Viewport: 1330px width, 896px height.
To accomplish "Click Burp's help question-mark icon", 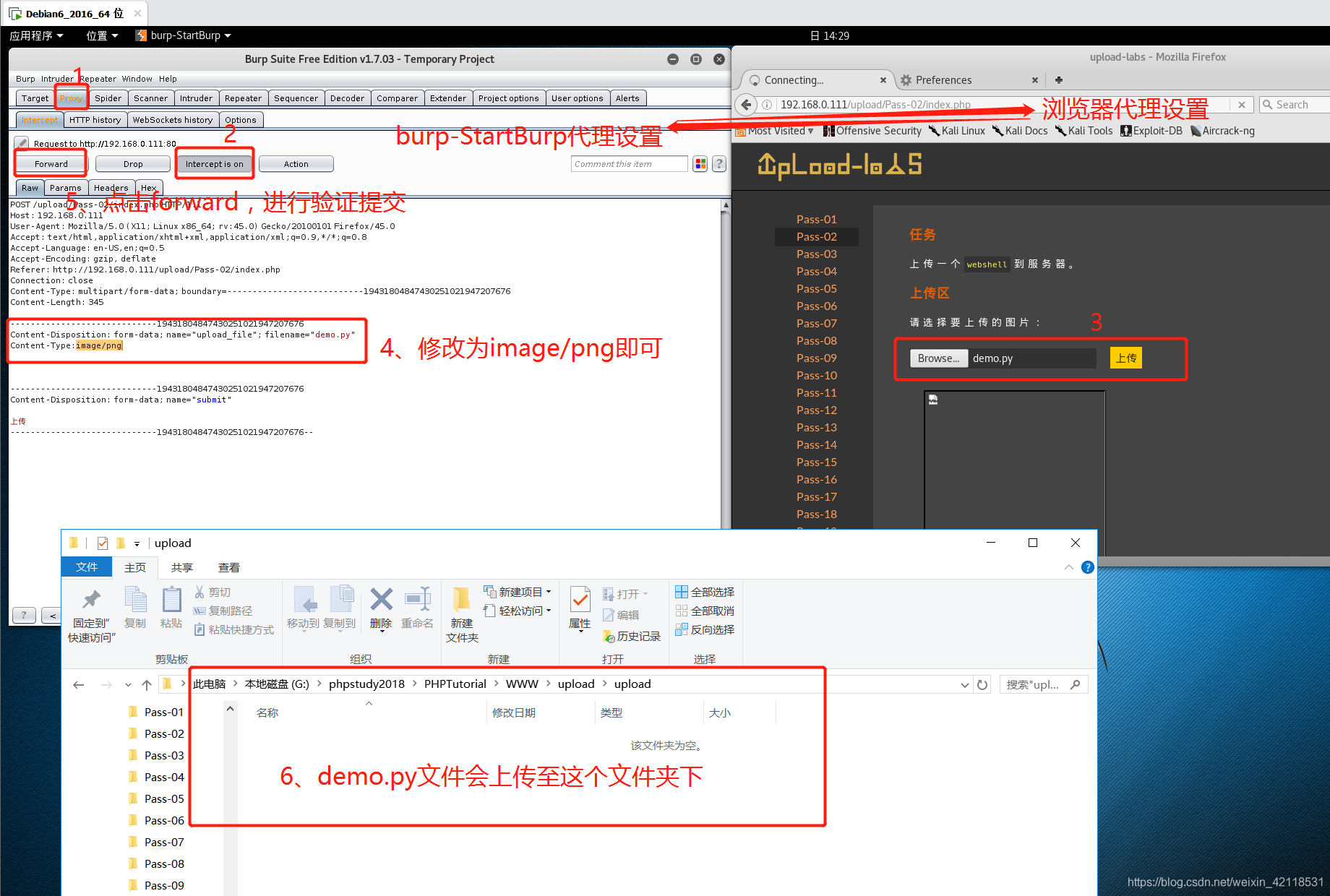I will 718,163.
